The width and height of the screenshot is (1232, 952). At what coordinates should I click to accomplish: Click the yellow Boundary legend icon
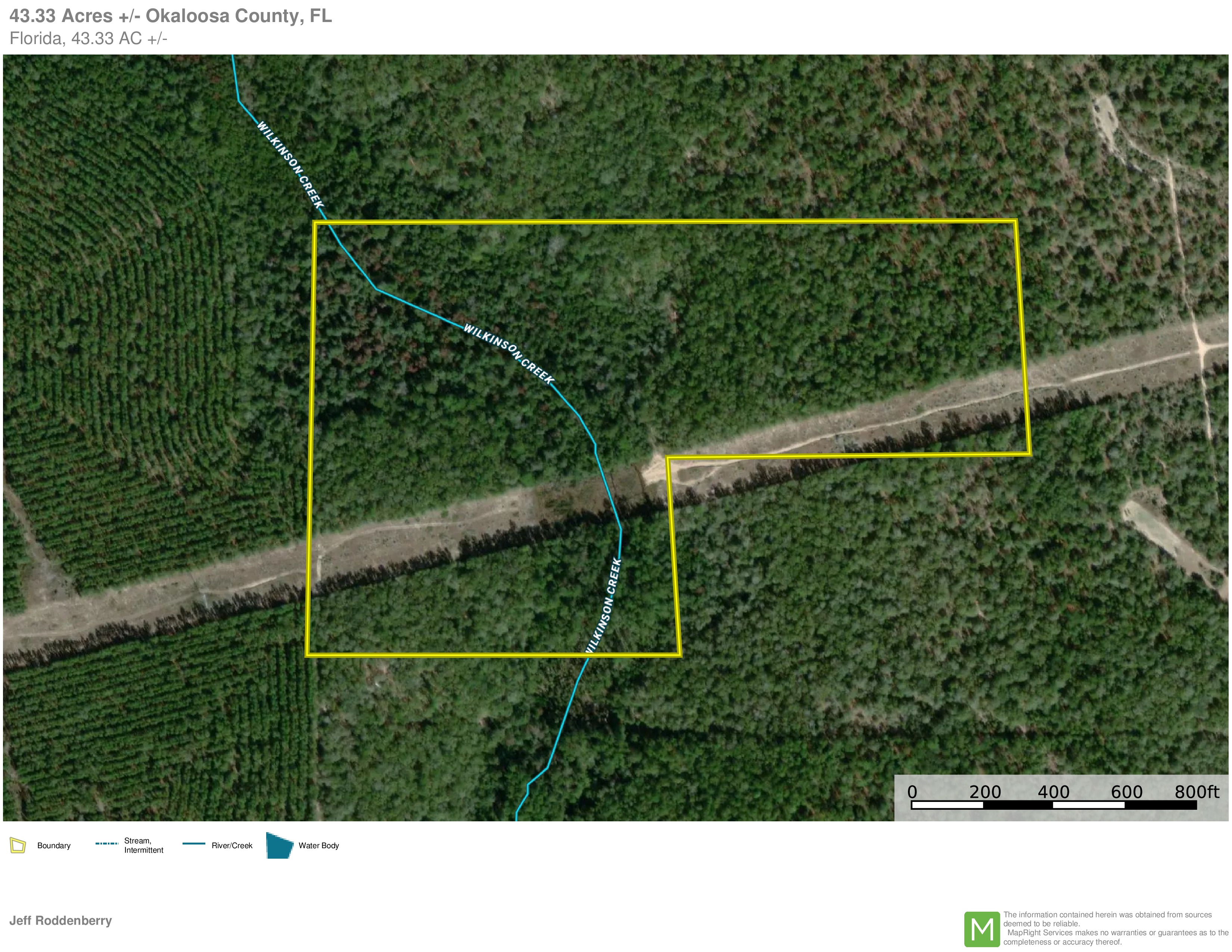(18, 845)
